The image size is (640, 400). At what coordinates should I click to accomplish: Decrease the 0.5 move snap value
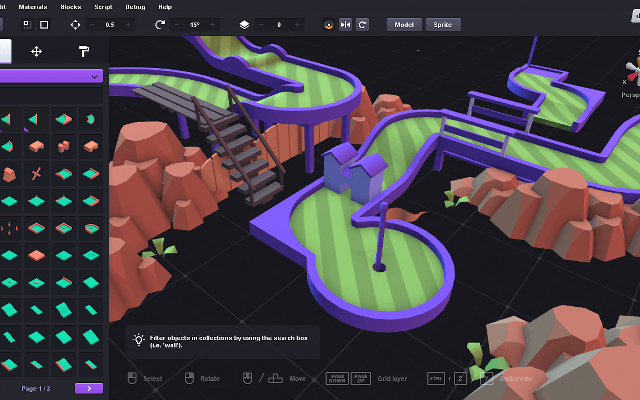[93, 25]
